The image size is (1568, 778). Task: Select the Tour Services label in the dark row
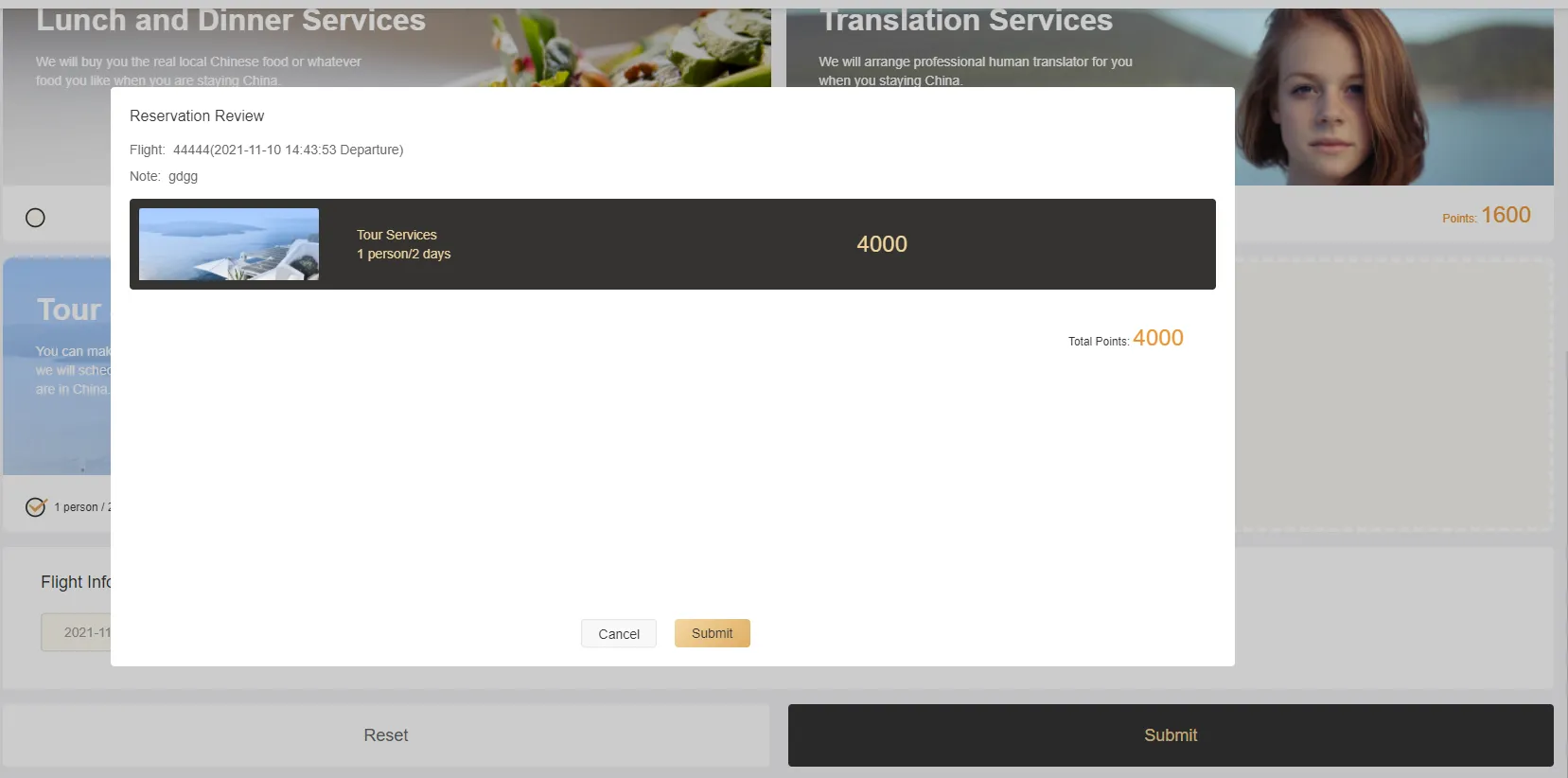(x=396, y=235)
